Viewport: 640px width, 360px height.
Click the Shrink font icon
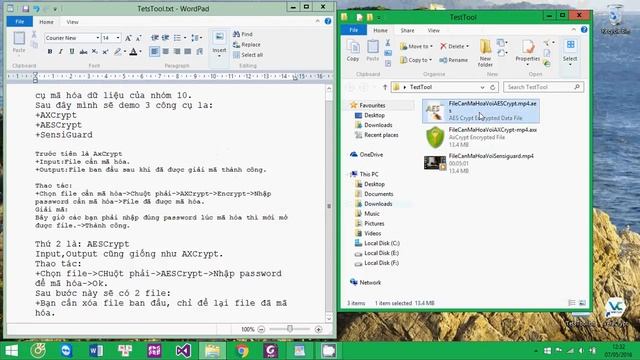point(139,38)
